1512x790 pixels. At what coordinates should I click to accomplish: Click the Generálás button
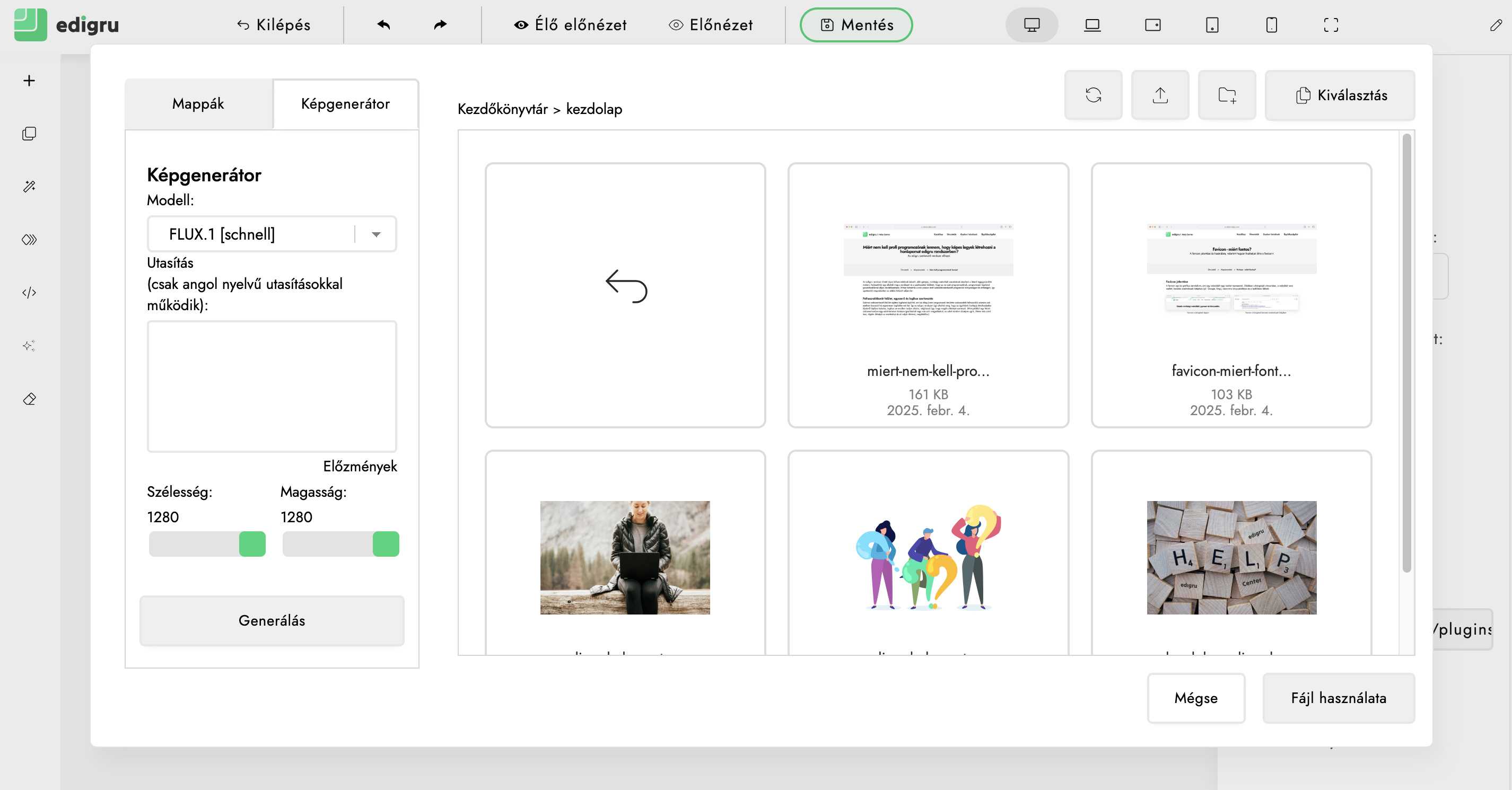coord(271,620)
